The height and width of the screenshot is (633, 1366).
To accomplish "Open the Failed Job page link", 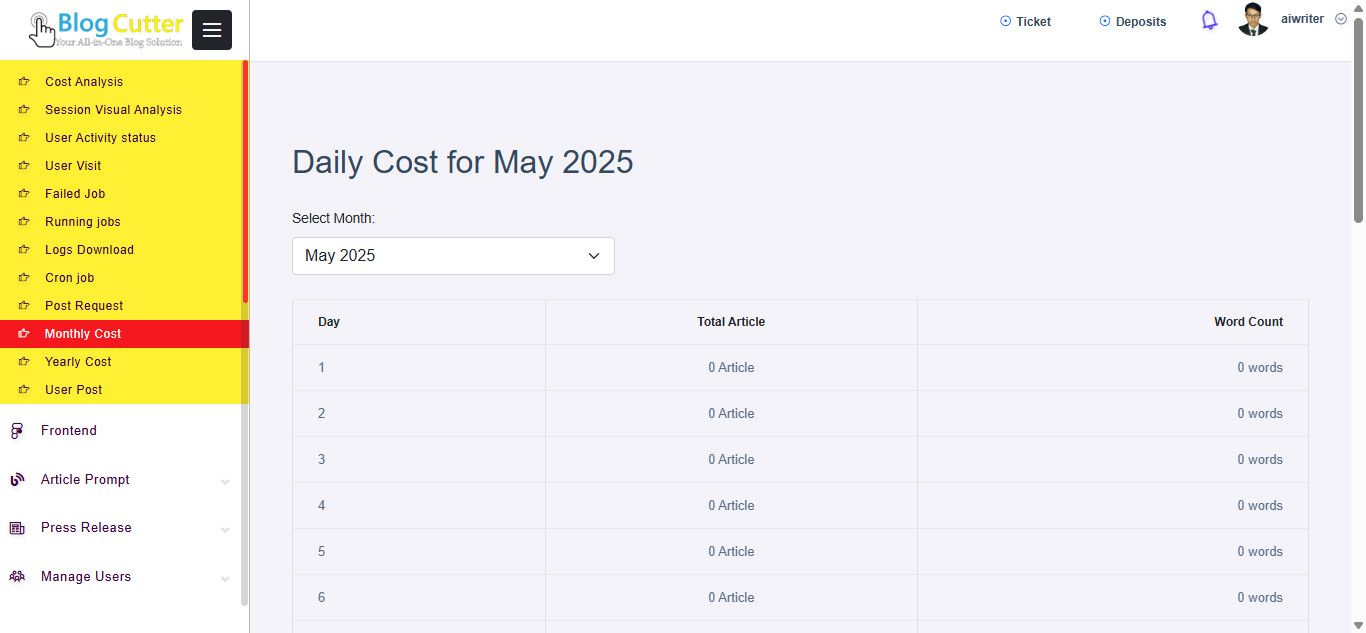I will 75,194.
